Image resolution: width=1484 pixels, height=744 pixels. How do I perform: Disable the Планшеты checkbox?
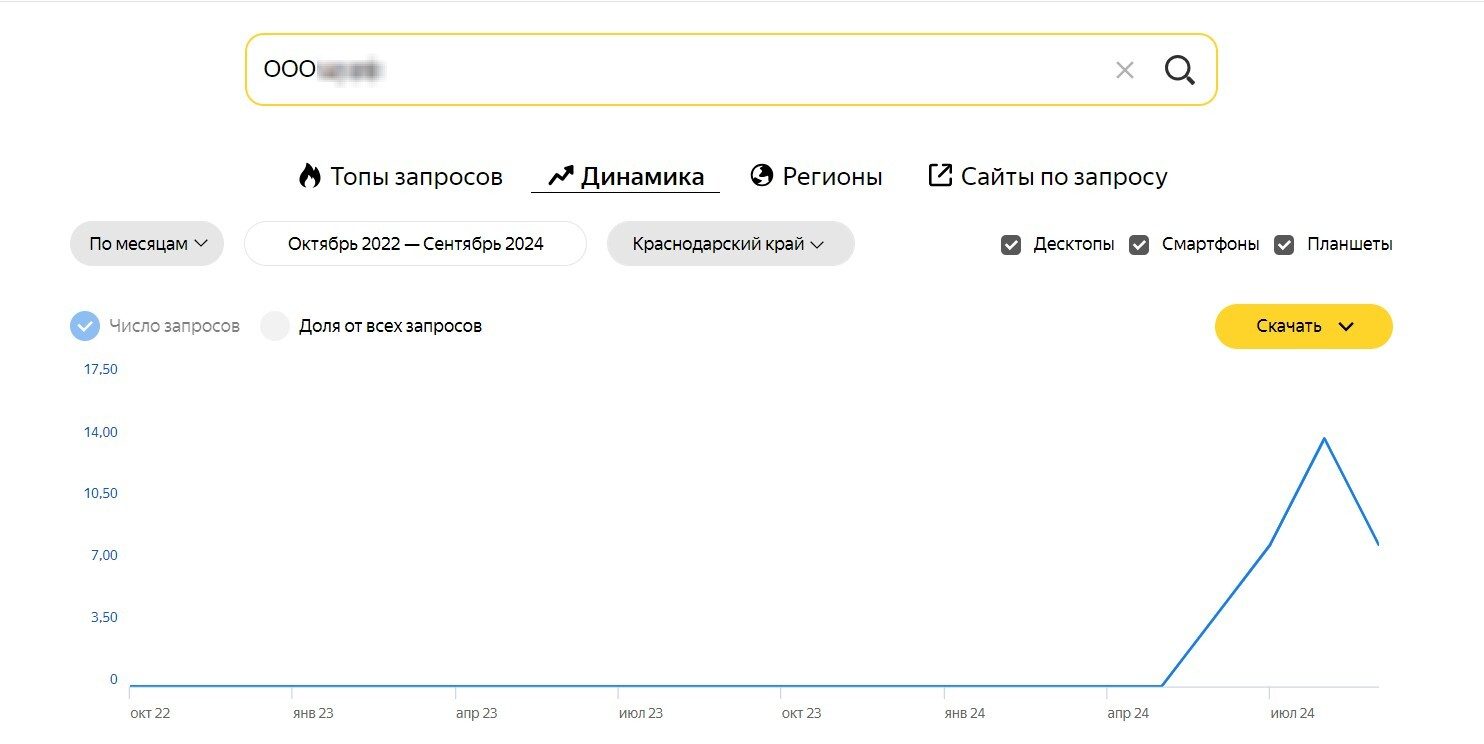point(1284,245)
